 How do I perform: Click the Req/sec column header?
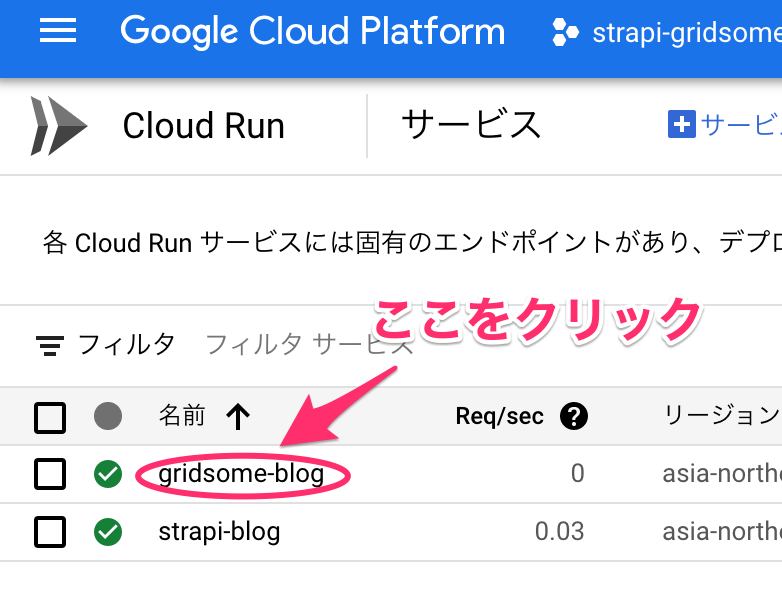(499, 416)
